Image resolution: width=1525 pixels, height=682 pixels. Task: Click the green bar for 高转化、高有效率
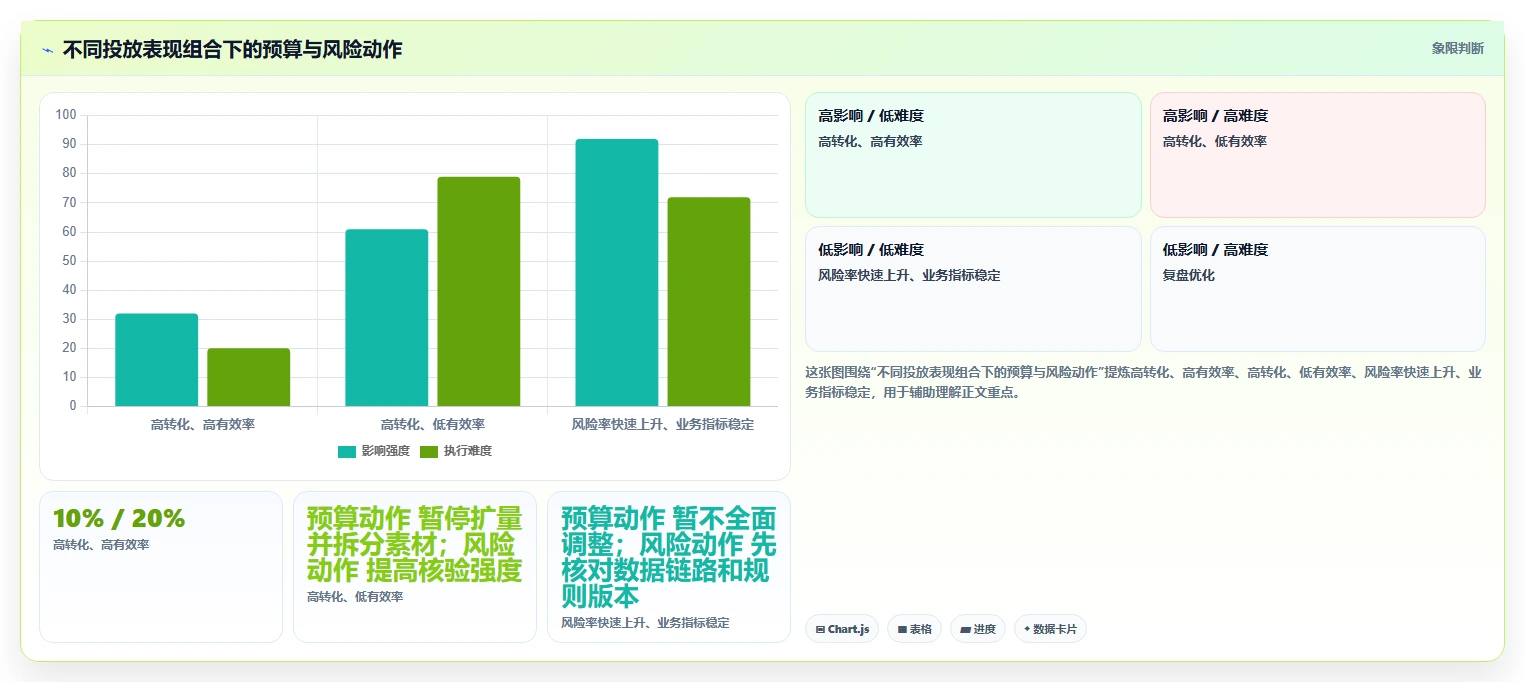(249, 377)
